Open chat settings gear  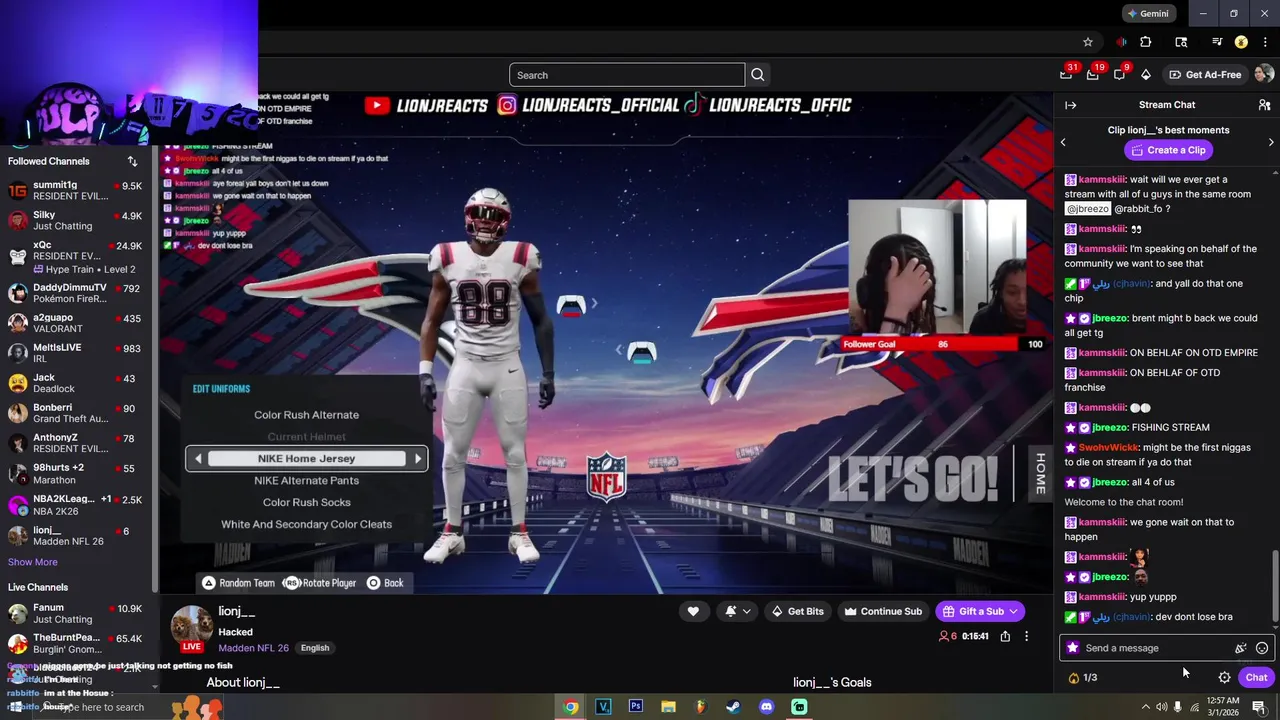tap(1224, 677)
